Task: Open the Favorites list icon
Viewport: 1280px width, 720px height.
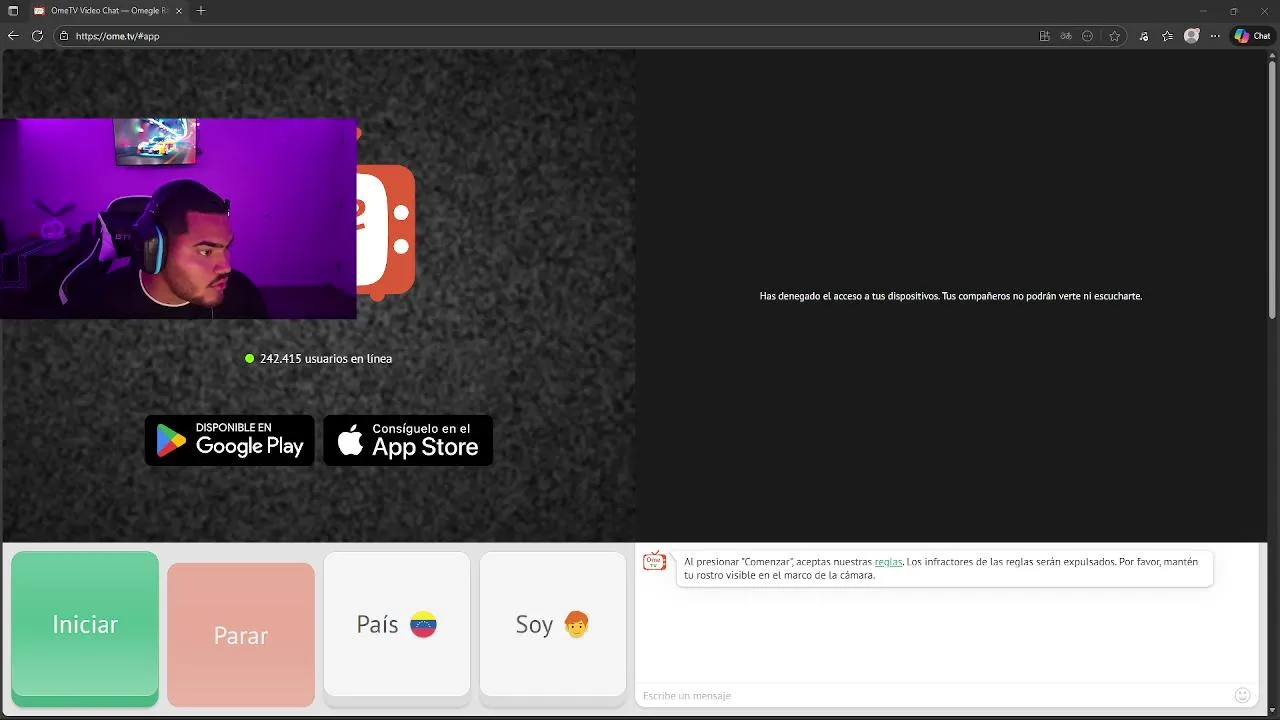Action: pyautogui.click(x=1168, y=36)
